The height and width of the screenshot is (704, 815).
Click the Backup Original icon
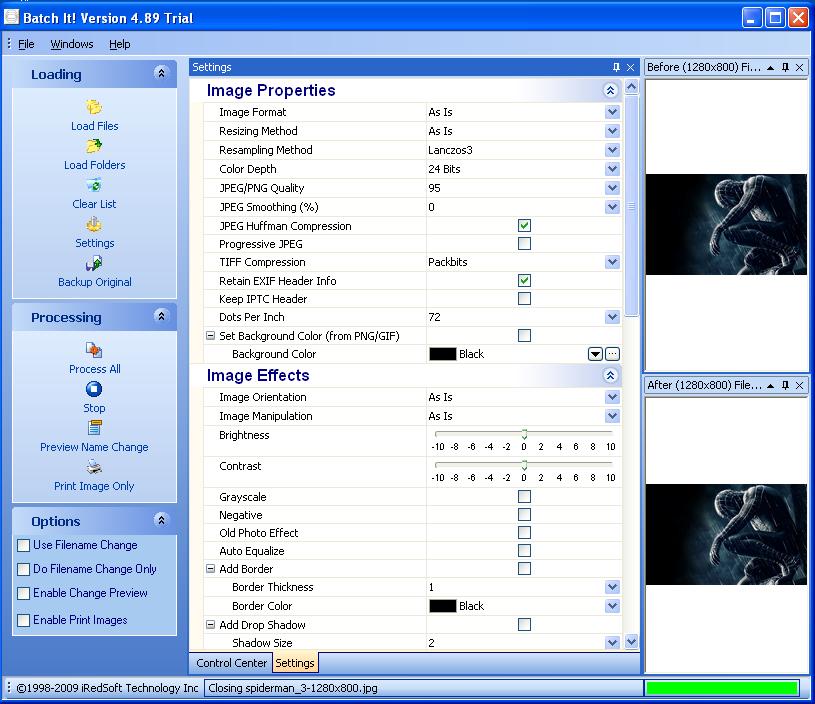[94, 263]
